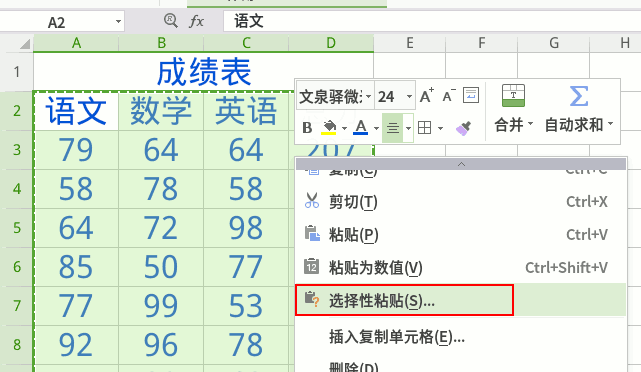The width and height of the screenshot is (641, 372).
Task: Click the select-all corner triangle
Action: 25,43
